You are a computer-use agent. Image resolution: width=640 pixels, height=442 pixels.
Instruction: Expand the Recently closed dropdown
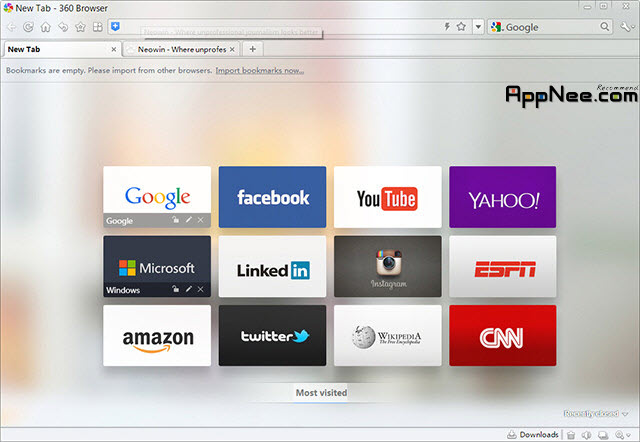596,413
